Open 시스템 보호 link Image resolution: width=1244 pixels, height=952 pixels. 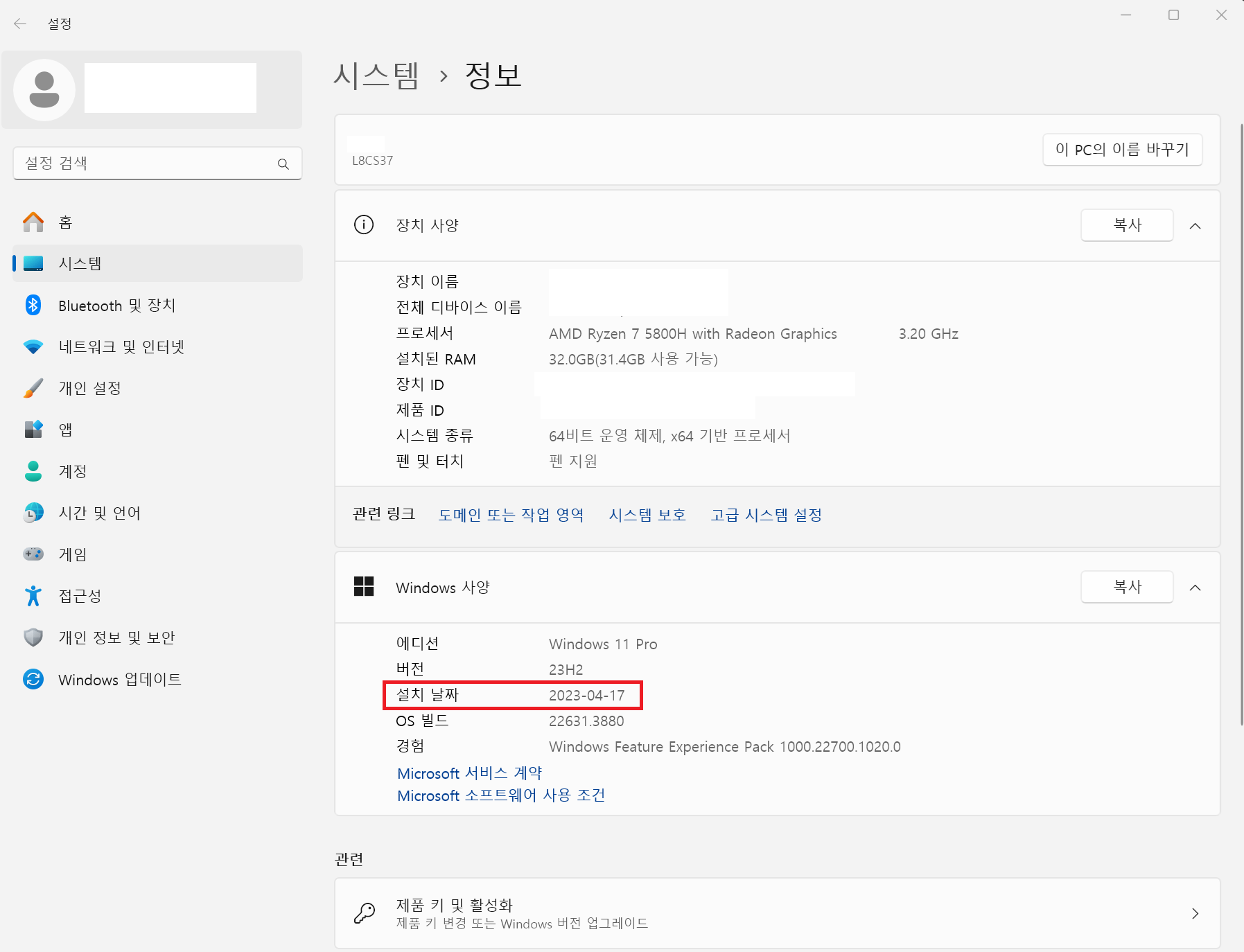647,515
